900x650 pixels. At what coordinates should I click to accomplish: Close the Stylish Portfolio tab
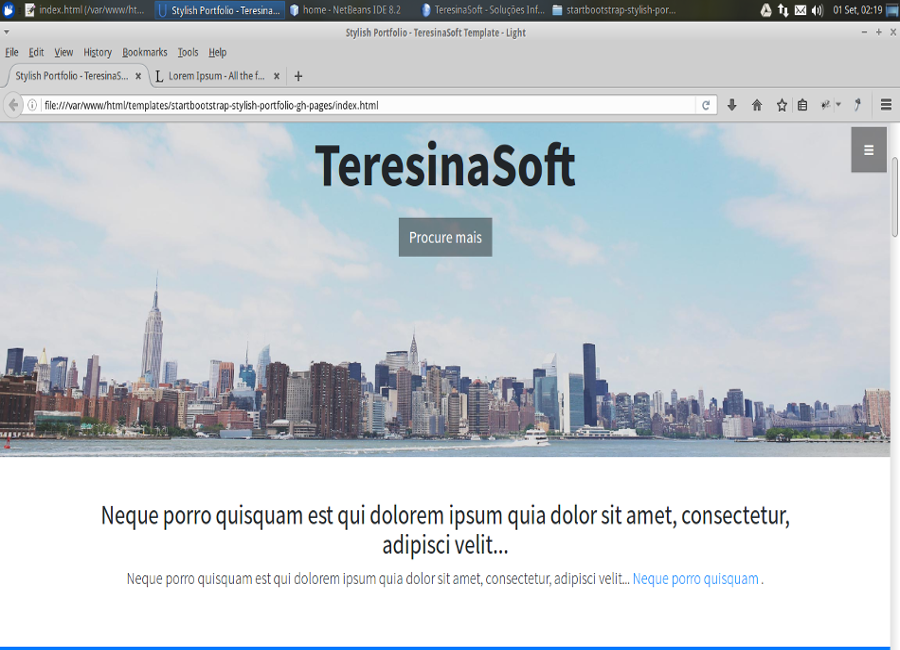point(138,76)
